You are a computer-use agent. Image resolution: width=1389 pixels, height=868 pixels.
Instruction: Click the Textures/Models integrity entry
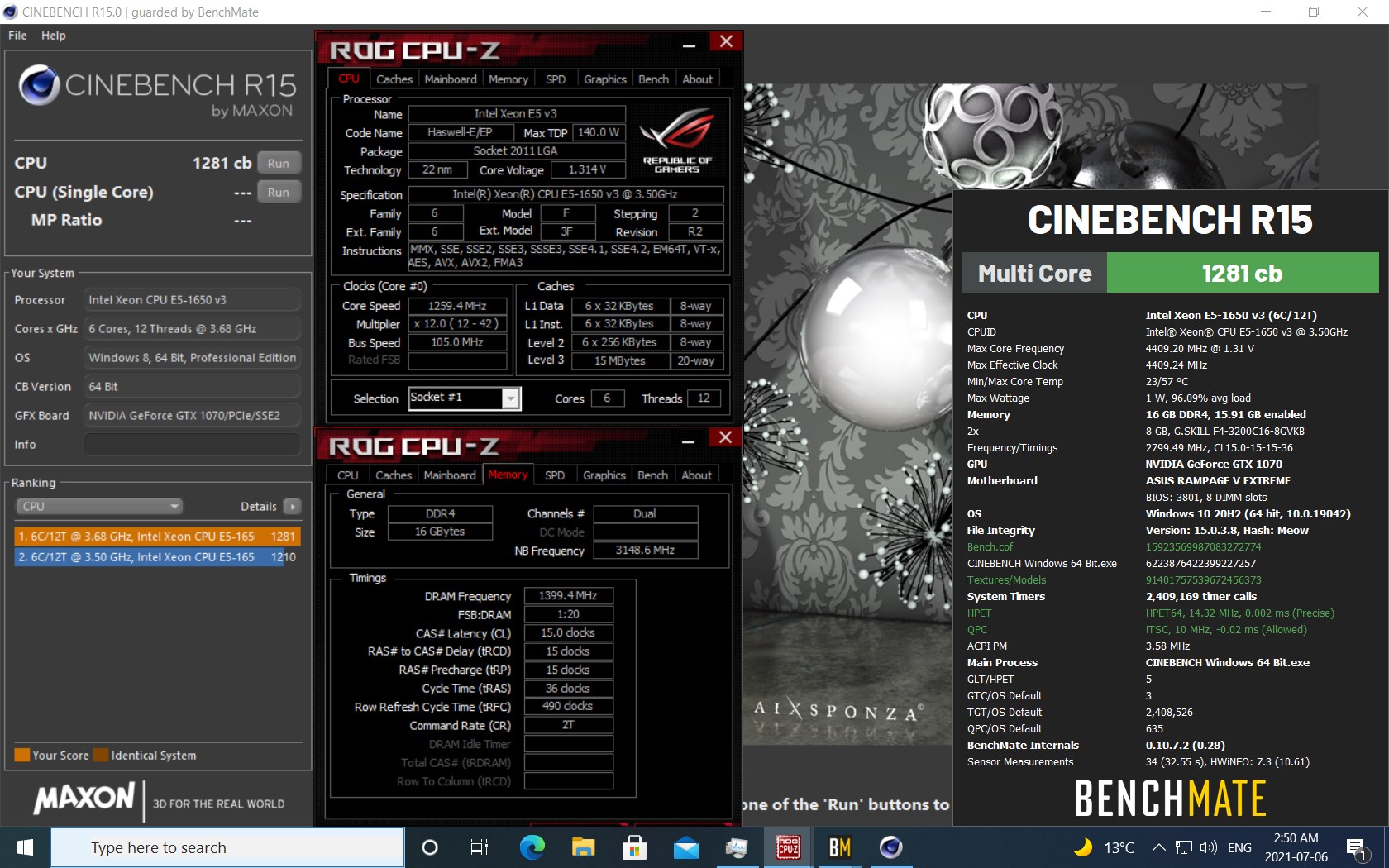point(1006,579)
